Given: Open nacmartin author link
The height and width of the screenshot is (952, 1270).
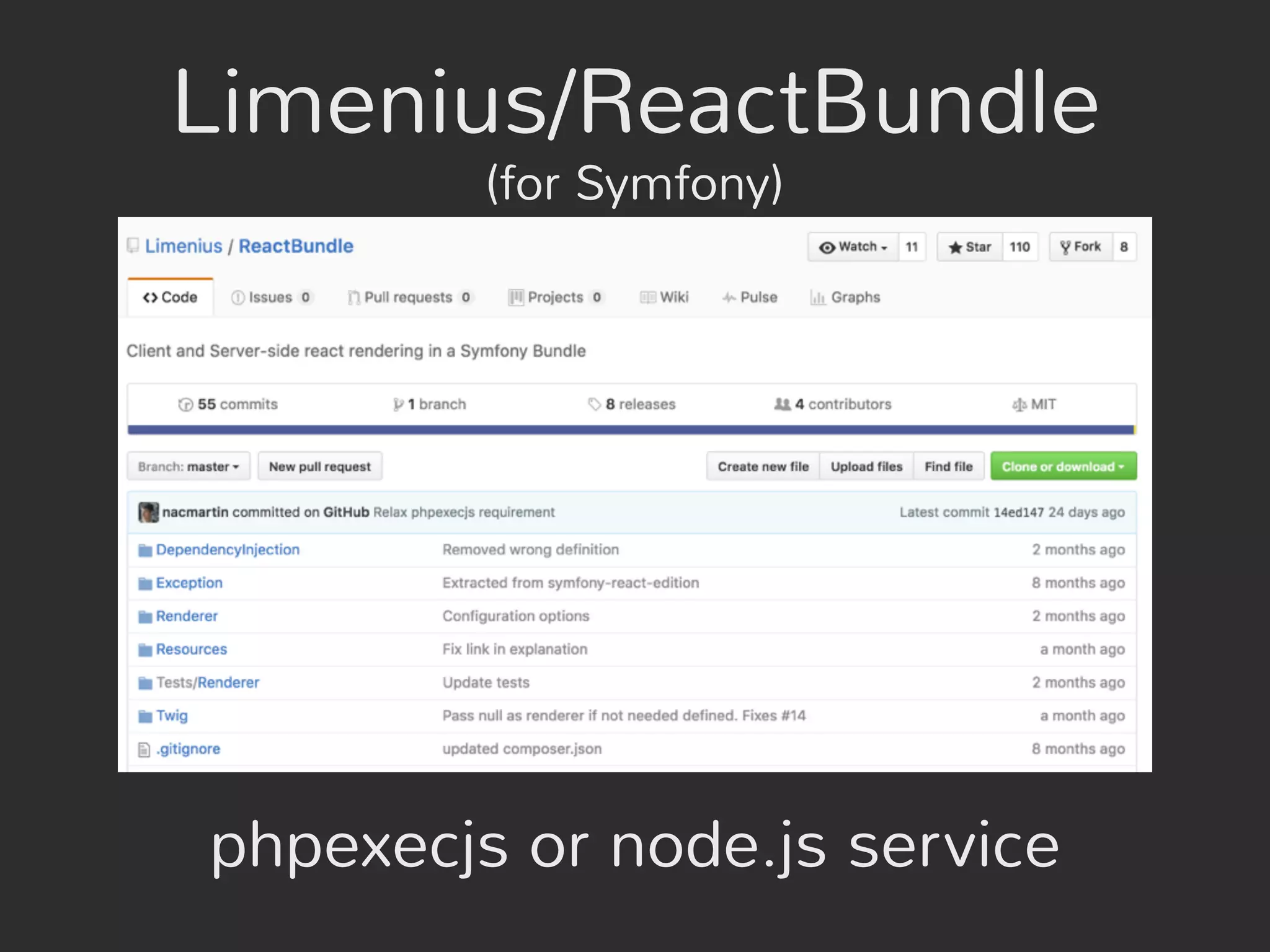Looking at the screenshot, I should [x=195, y=512].
